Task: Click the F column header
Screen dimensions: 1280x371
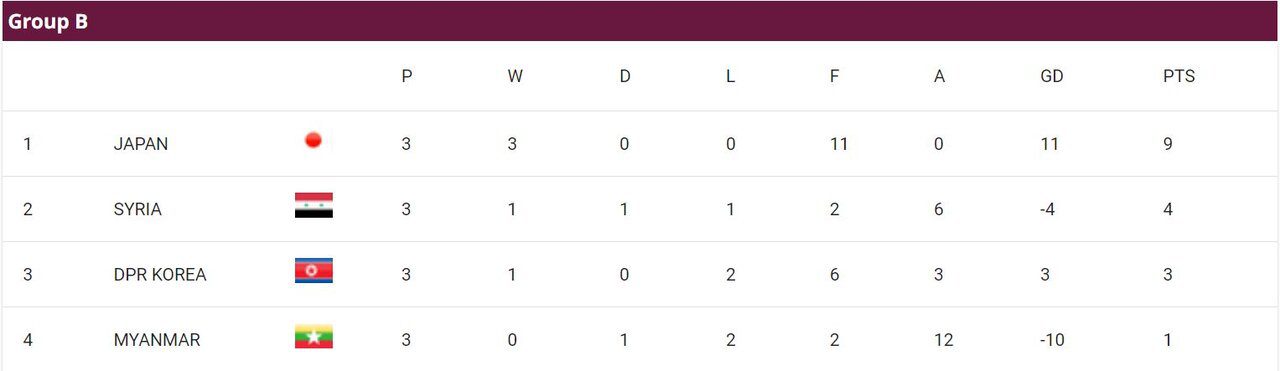Action: (x=834, y=76)
